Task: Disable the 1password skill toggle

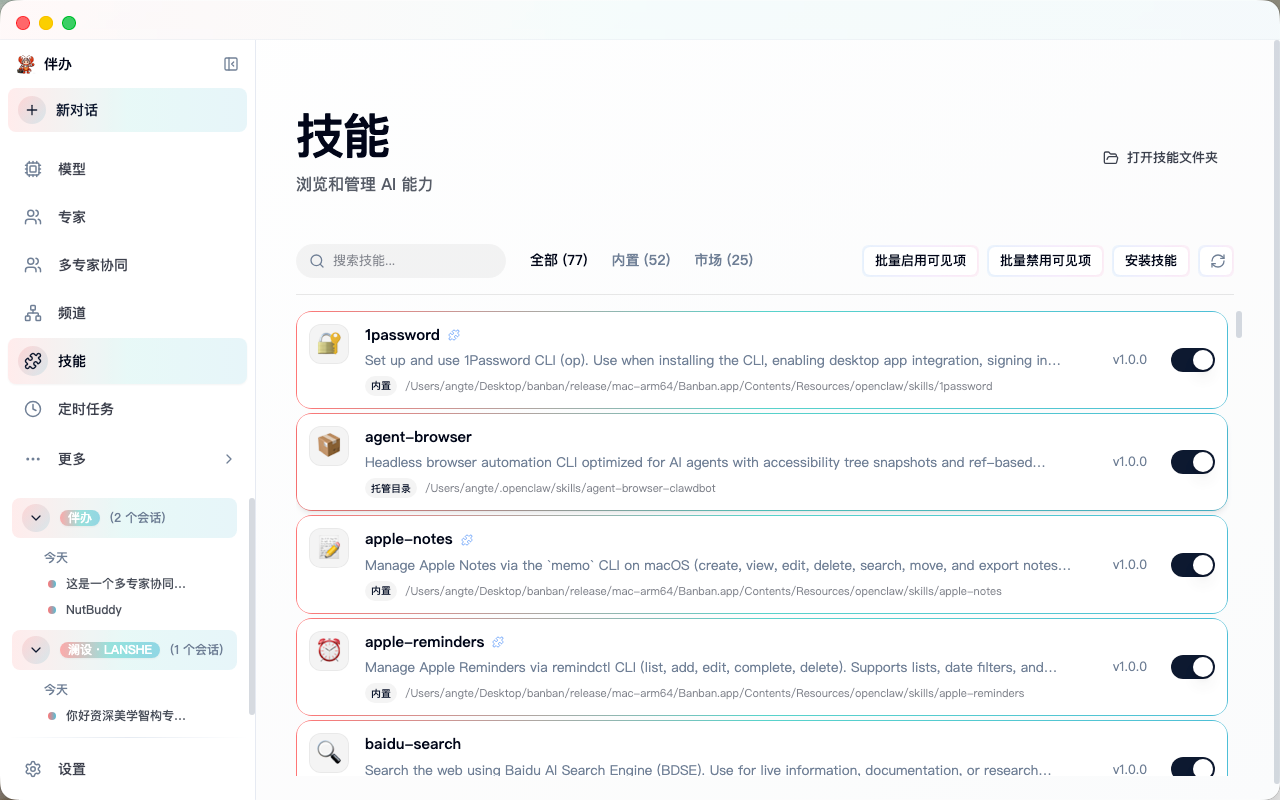Action: [x=1192, y=360]
